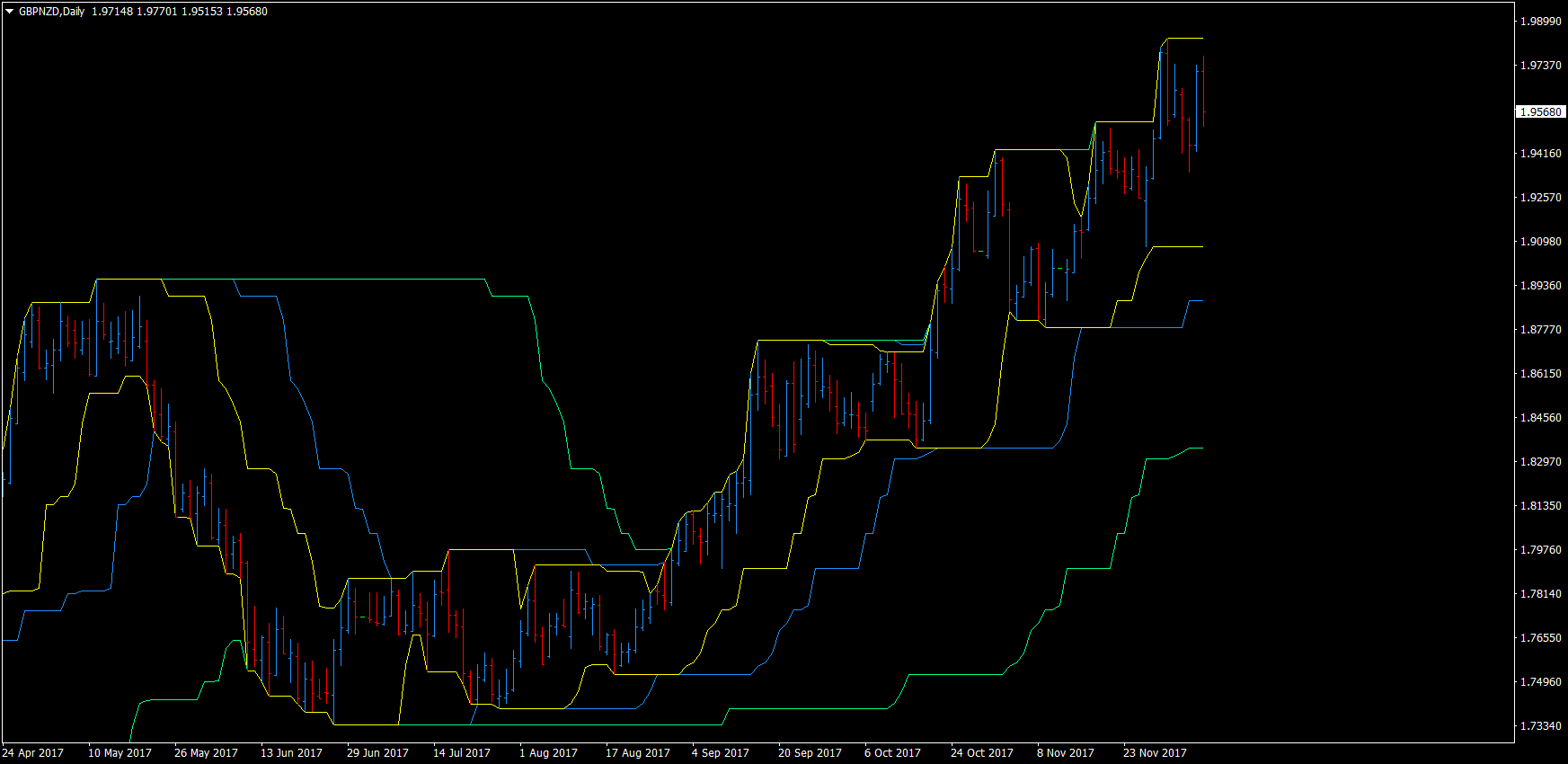Click the 4 Sep 2017 date marker

coord(721,753)
